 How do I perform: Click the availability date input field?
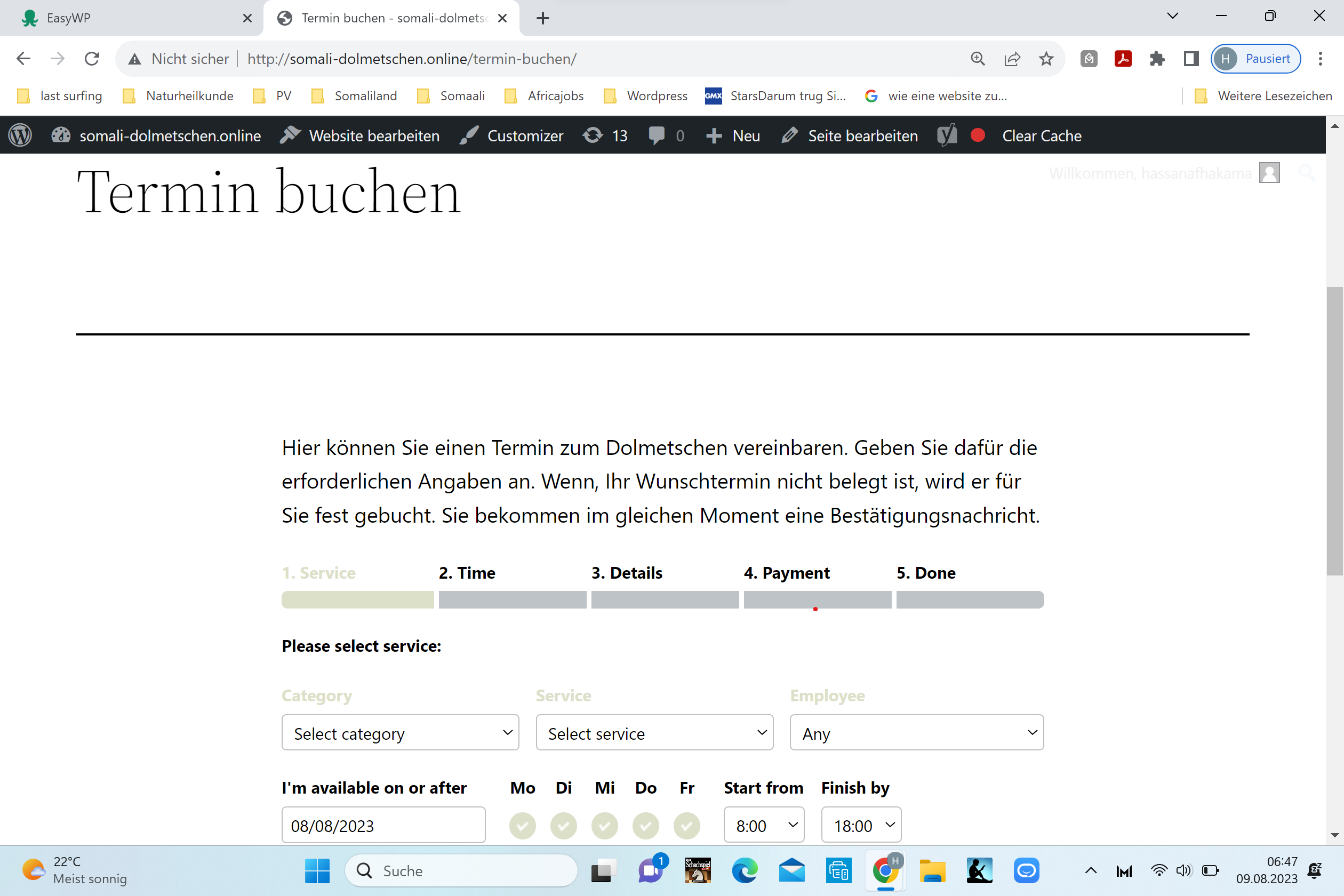(x=383, y=825)
